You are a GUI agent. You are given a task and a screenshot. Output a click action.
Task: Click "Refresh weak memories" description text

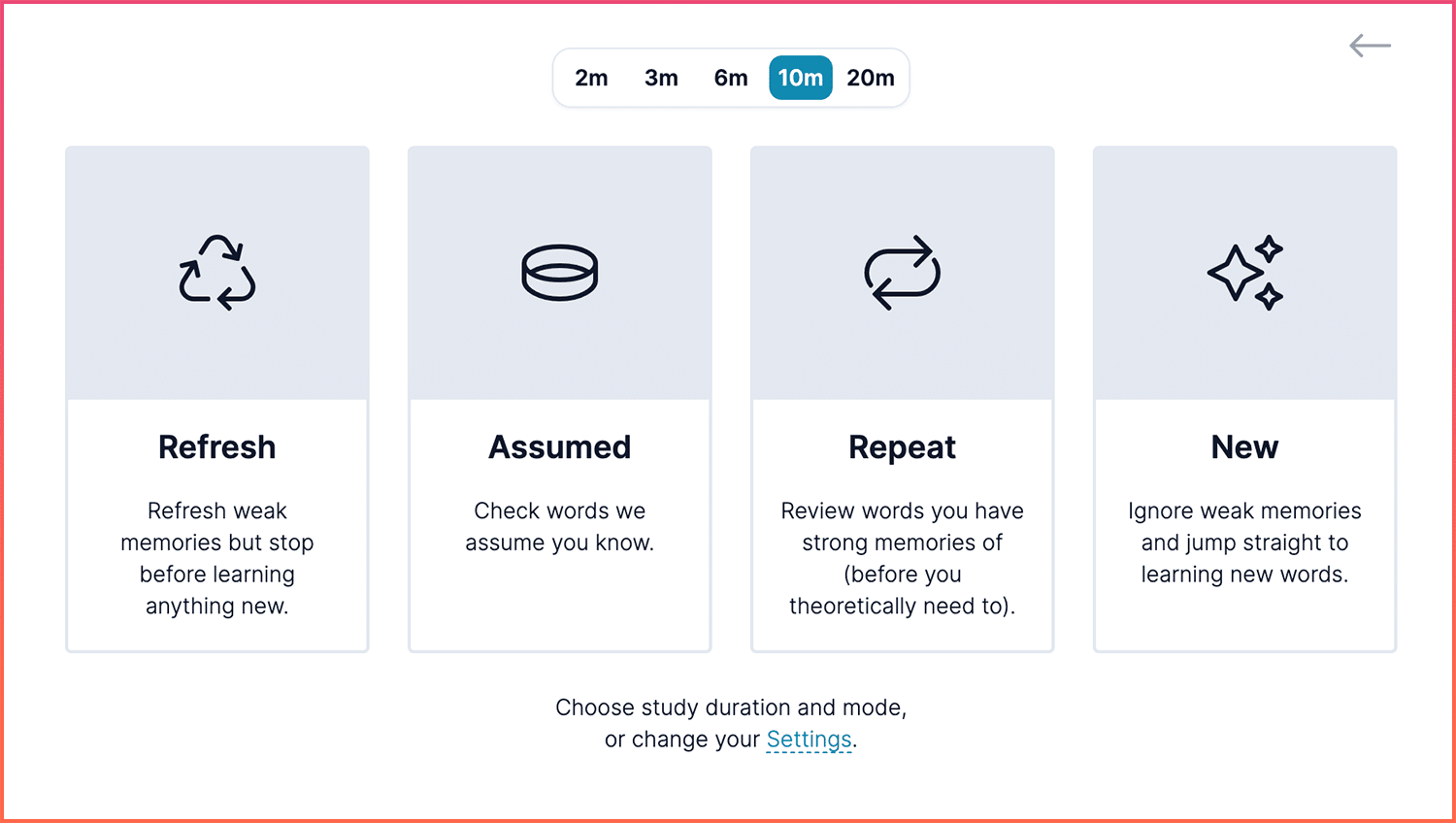217,558
